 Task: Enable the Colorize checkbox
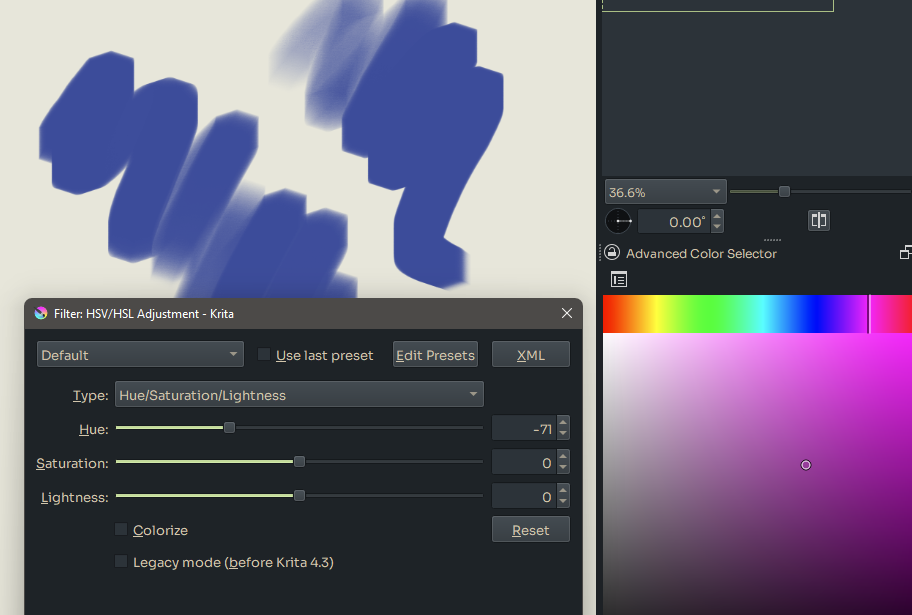coord(121,529)
